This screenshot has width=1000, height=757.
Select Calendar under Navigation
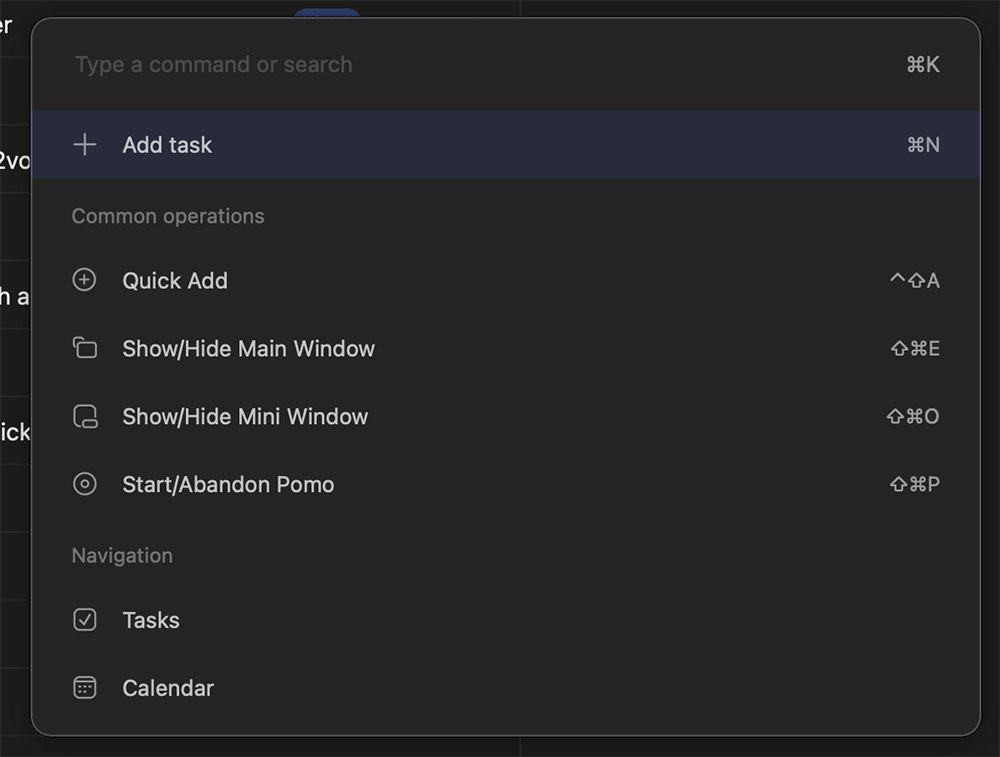(167, 688)
